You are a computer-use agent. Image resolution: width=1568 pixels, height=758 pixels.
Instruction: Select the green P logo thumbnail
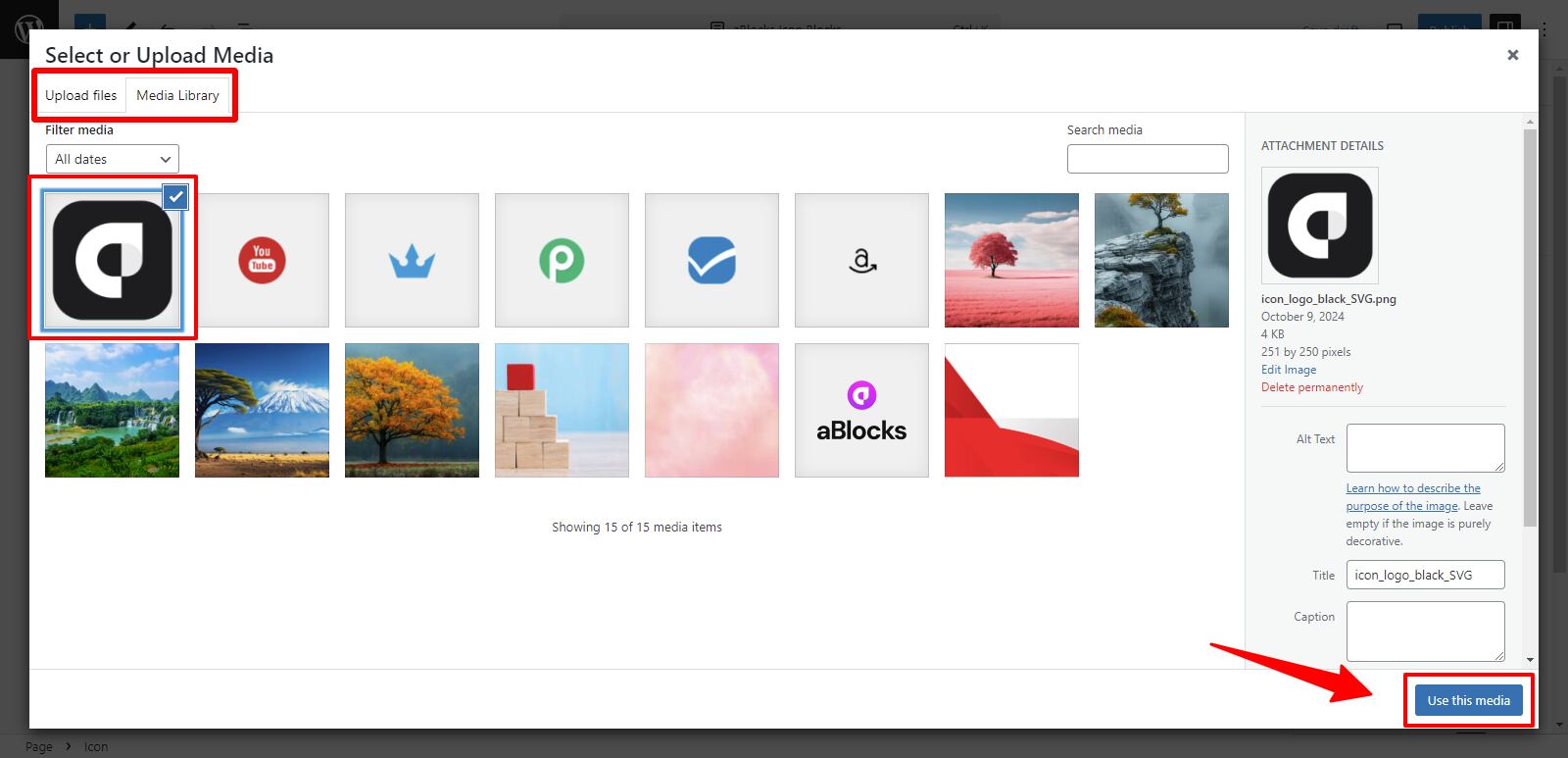click(562, 260)
